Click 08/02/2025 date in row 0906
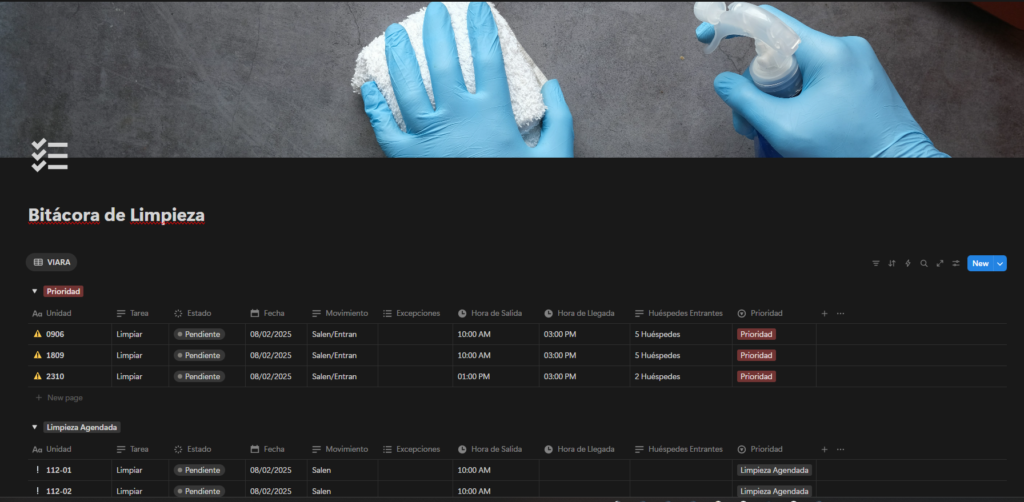Image resolution: width=1024 pixels, height=502 pixels. pyautogui.click(x=270, y=334)
